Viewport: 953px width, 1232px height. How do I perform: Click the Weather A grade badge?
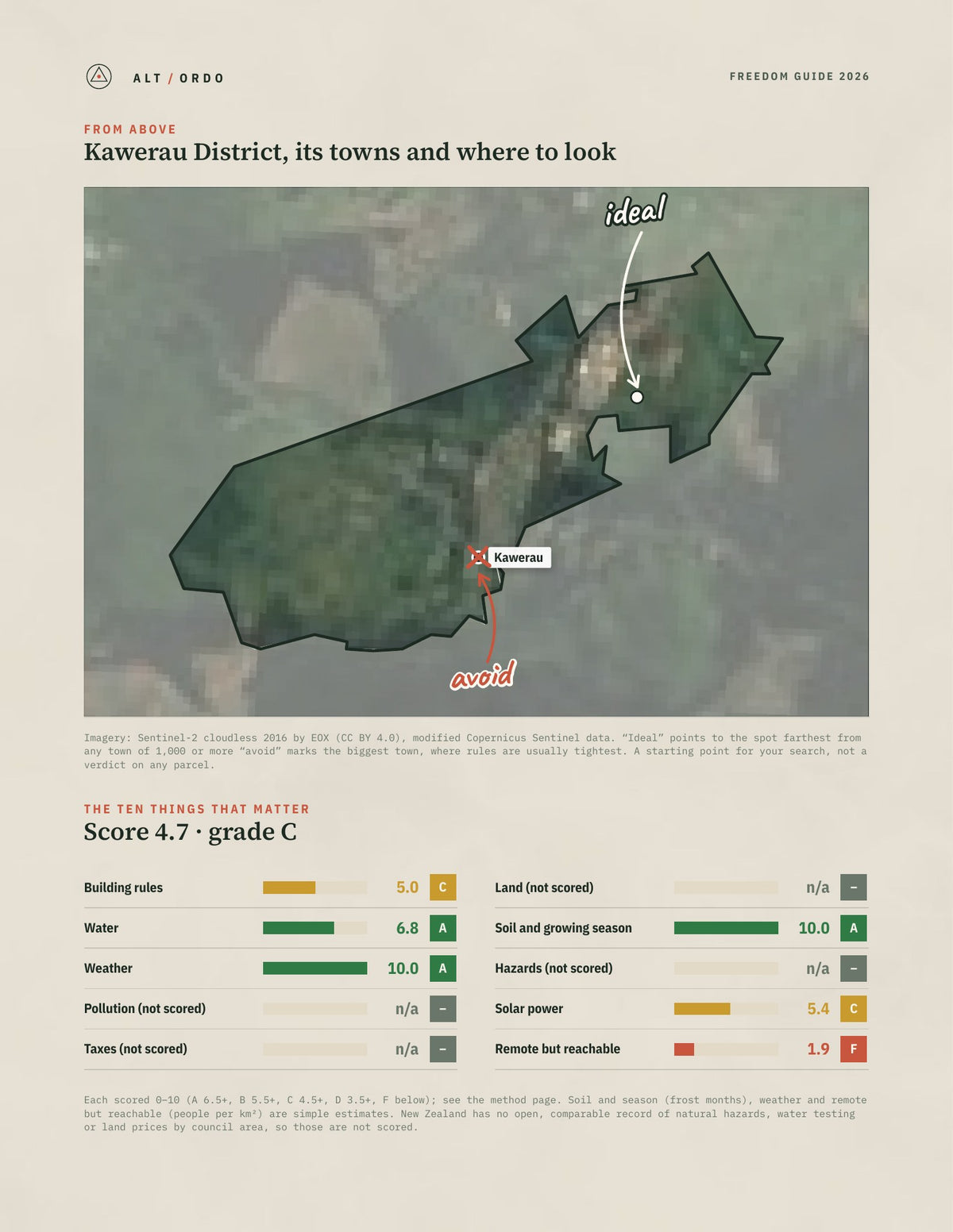pyautogui.click(x=443, y=968)
